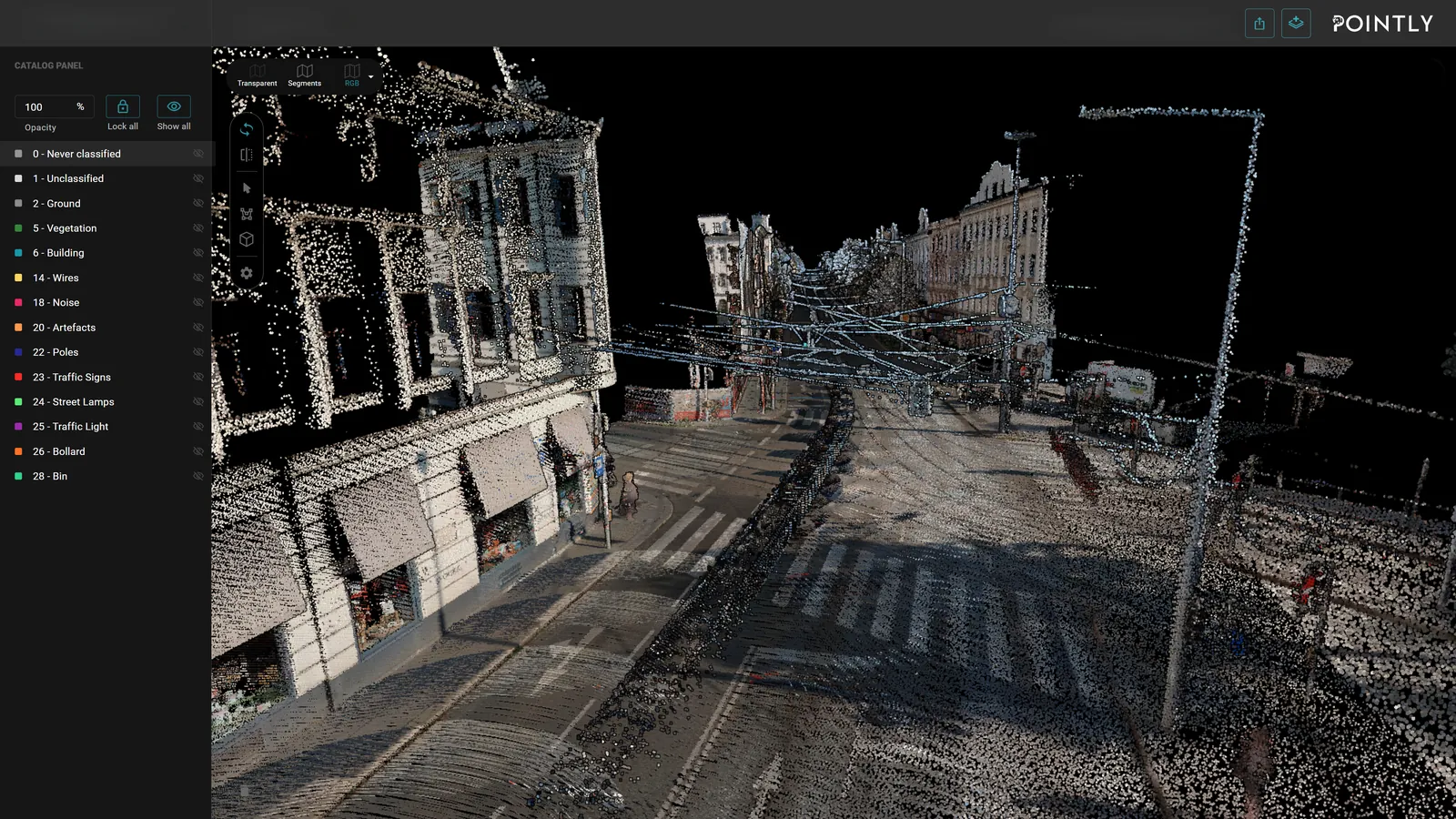
Task: Click the yellow Wires color swatch
Action: pyautogui.click(x=18, y=278)
